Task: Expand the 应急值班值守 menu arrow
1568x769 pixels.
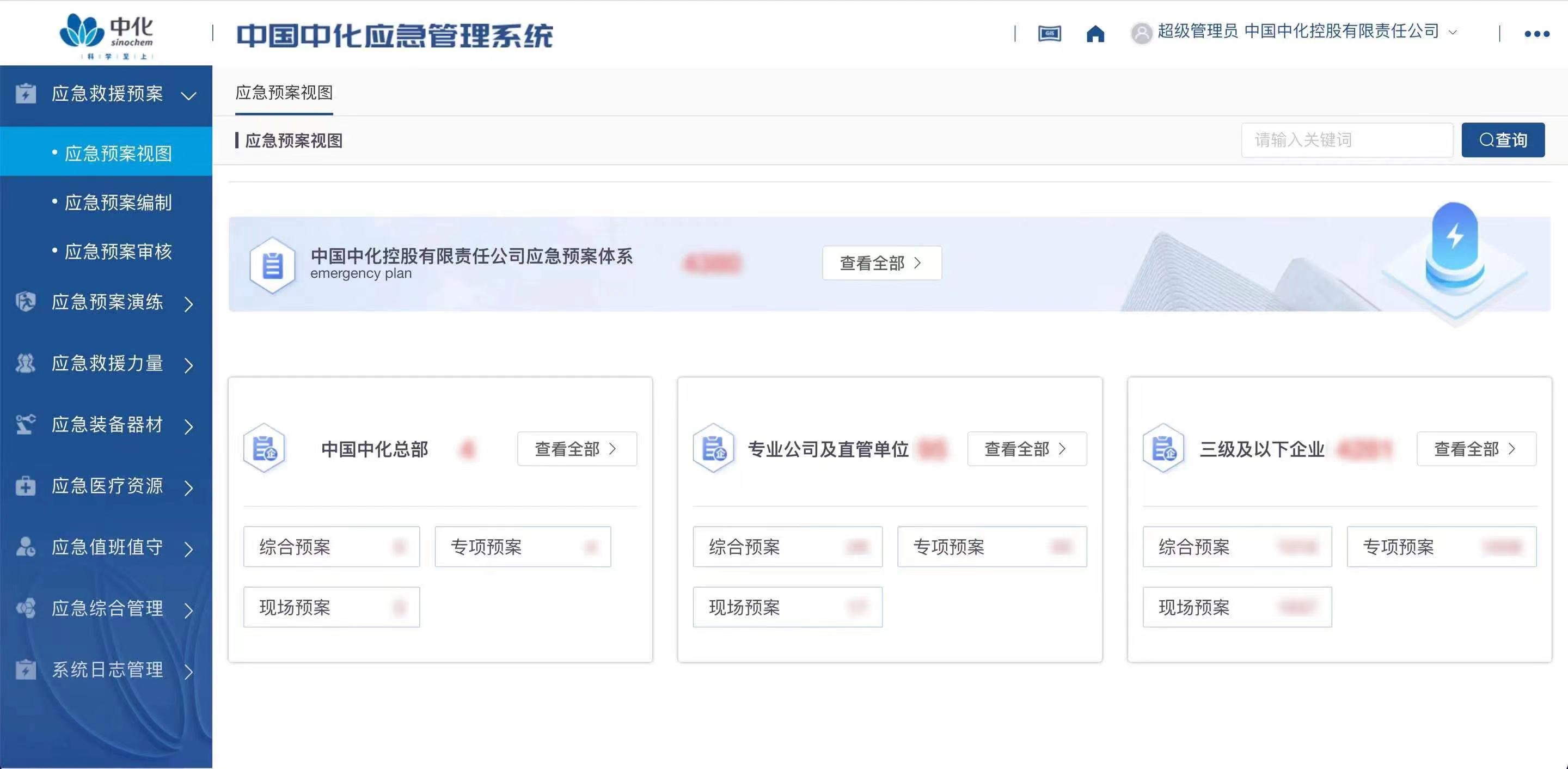Action: (x=189, y=549)
